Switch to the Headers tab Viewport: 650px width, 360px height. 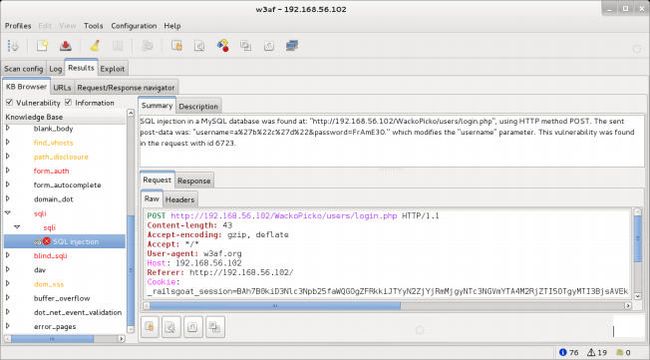[180, 199]
